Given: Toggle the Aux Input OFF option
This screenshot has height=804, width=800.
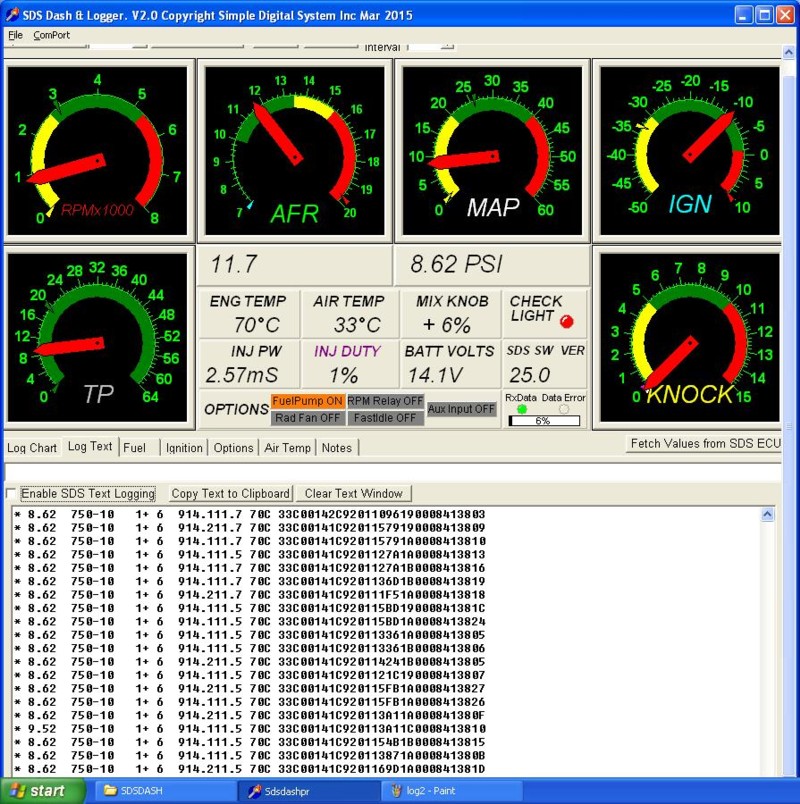Looking at the screenshot, I should pyautogui.click(x=461, y=409).
